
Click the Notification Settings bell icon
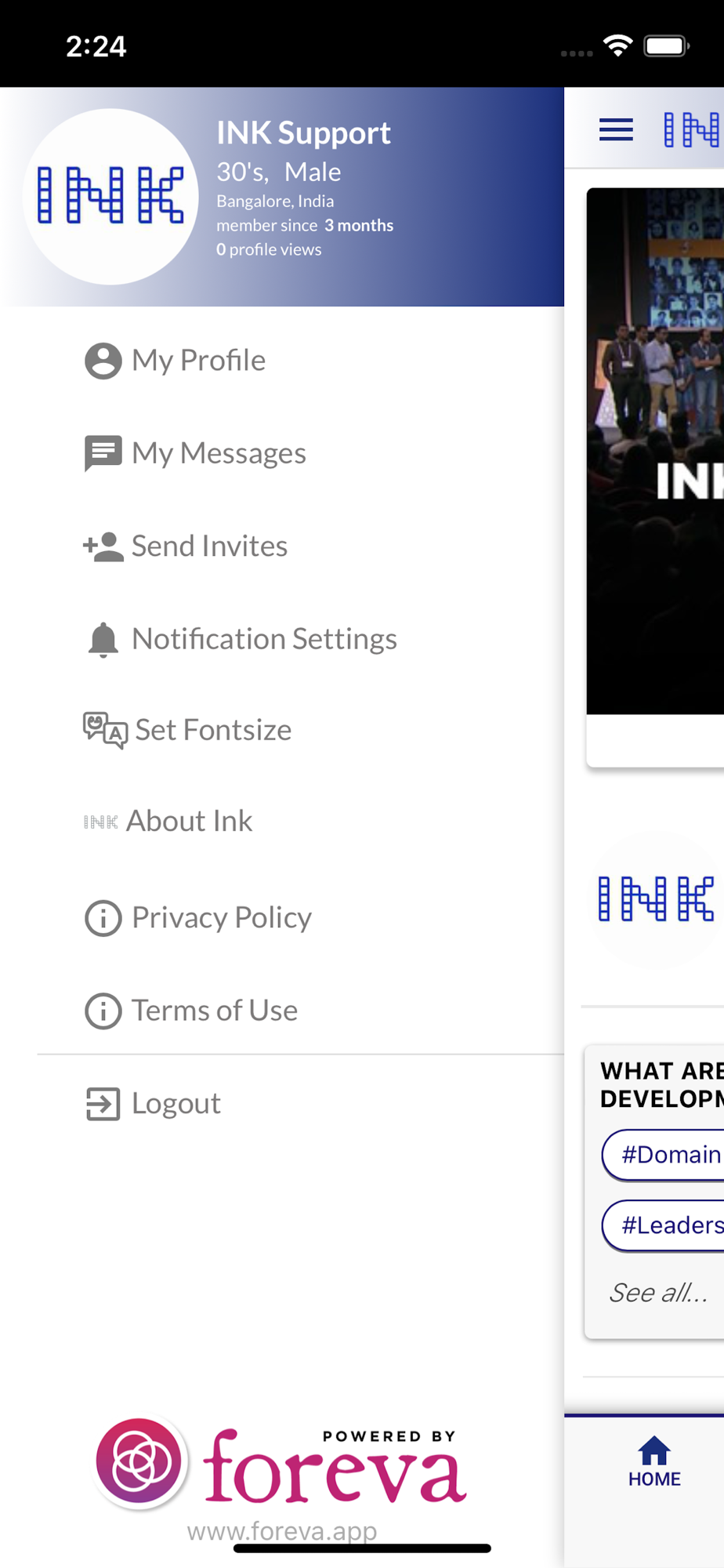pos(103,640)
